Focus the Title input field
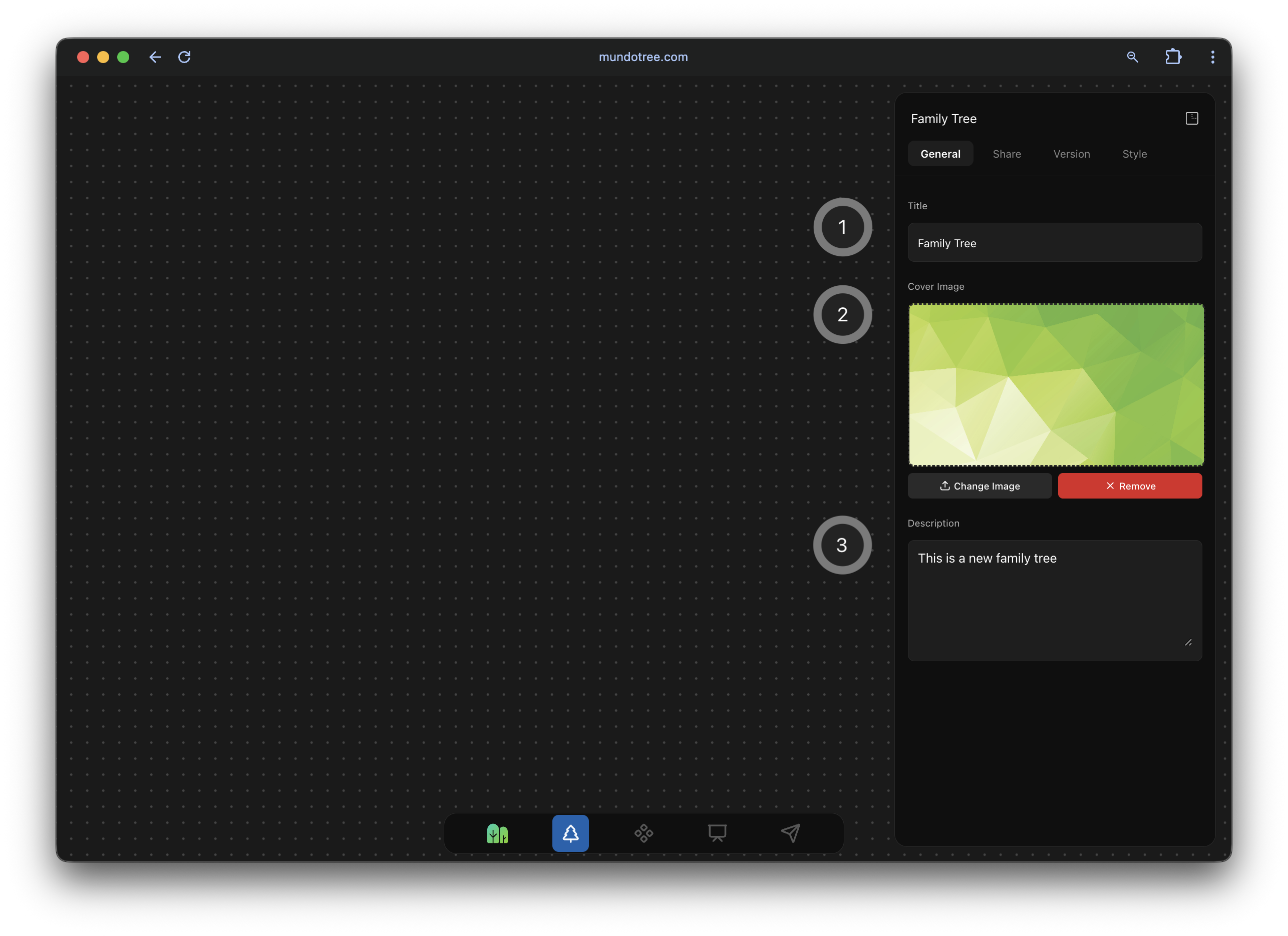Image resolution: width=1288 pixels, height=936 pixels. 1055,242
